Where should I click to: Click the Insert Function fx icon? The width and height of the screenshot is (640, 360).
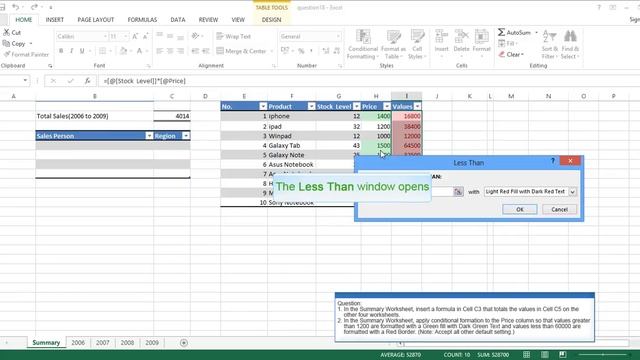pos(87,81)
